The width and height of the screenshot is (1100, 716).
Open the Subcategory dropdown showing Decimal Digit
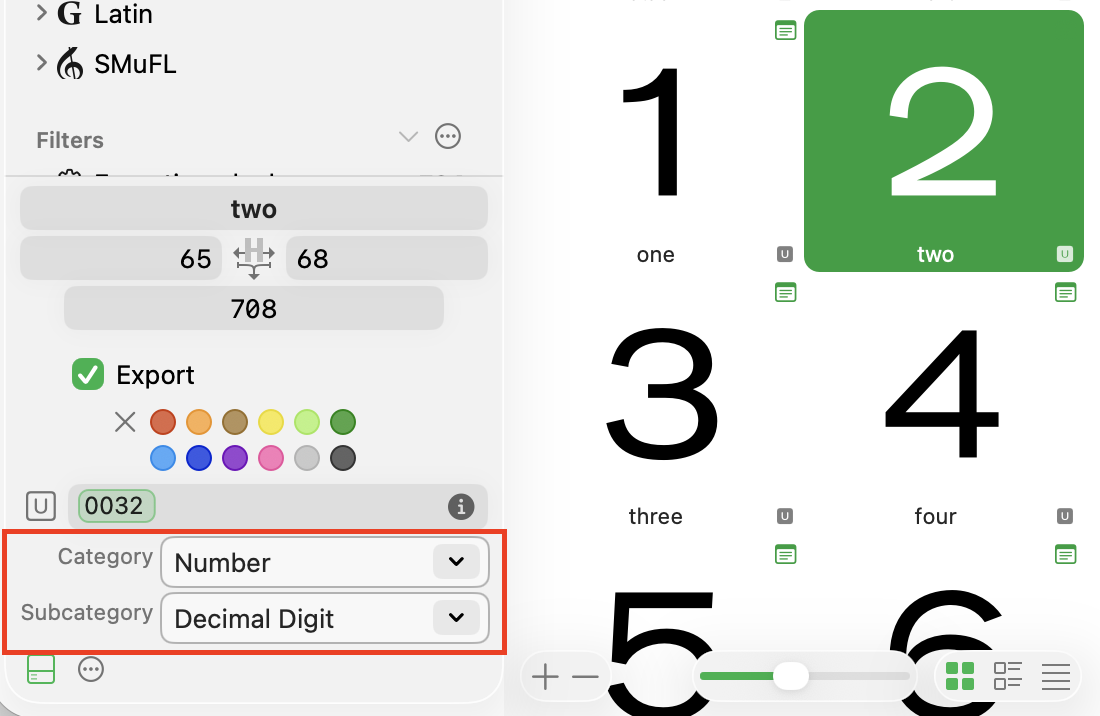(325, 618)
